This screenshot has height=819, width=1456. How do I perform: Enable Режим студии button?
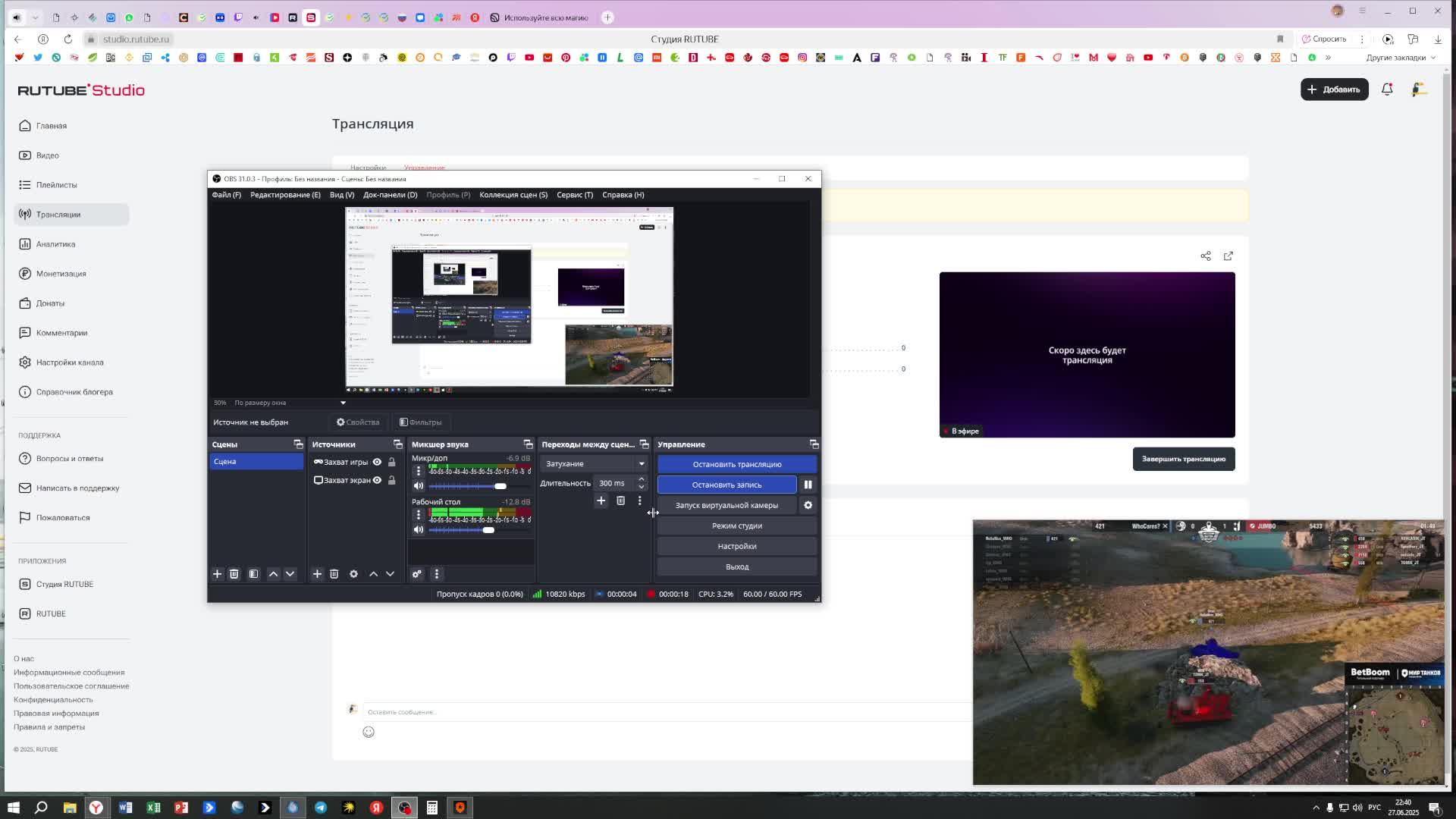coord(737,526)
